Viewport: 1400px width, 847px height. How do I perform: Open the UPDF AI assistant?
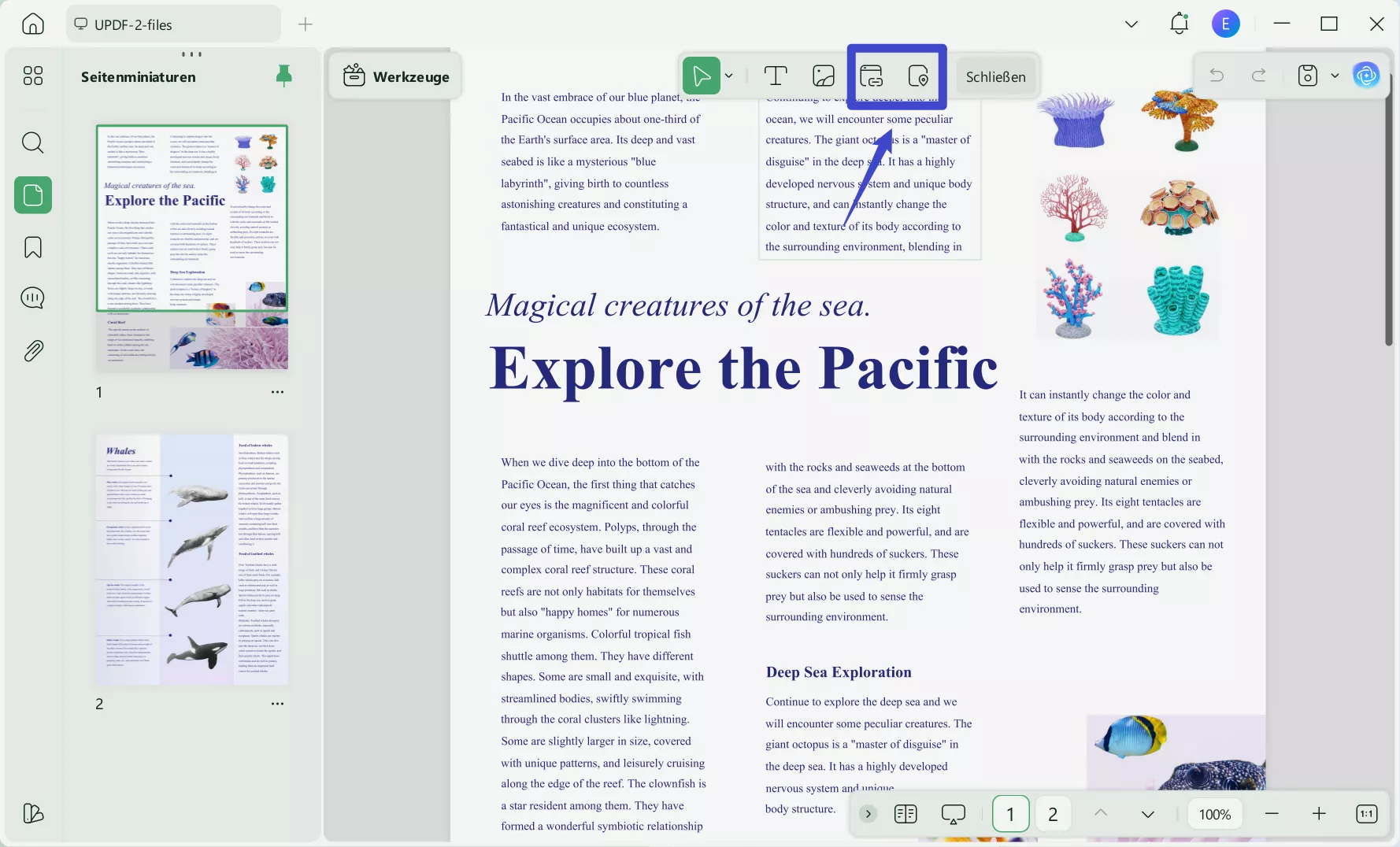click(x=1366, y=76)
